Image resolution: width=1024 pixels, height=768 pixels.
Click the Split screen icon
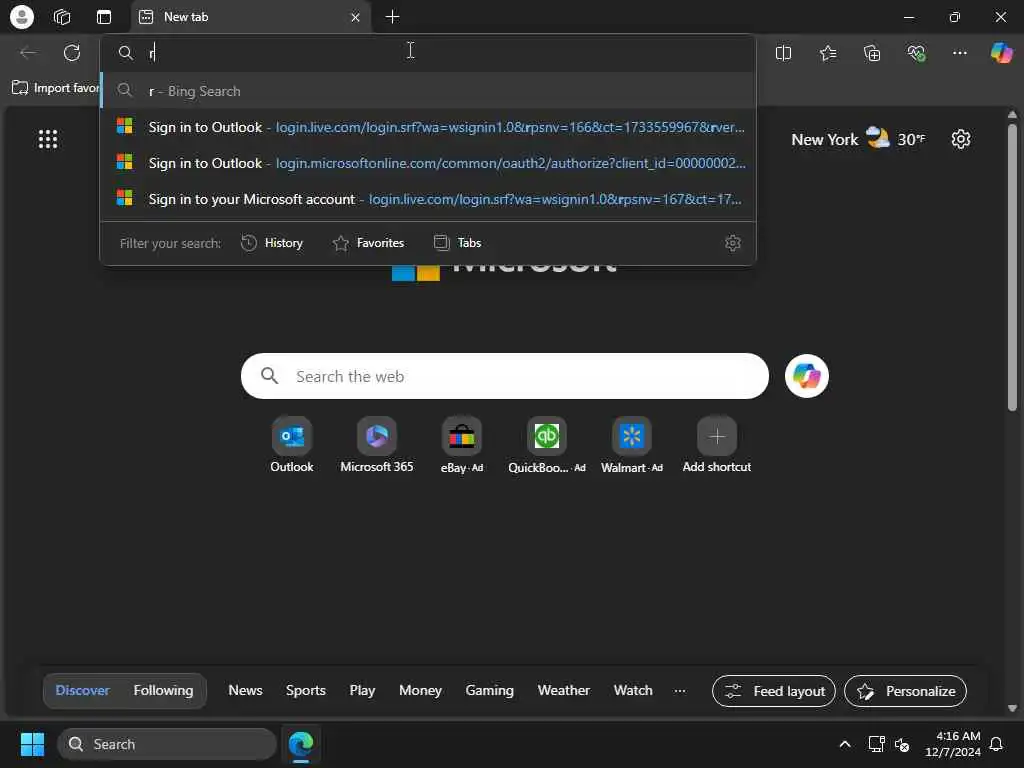pos(783,53)
